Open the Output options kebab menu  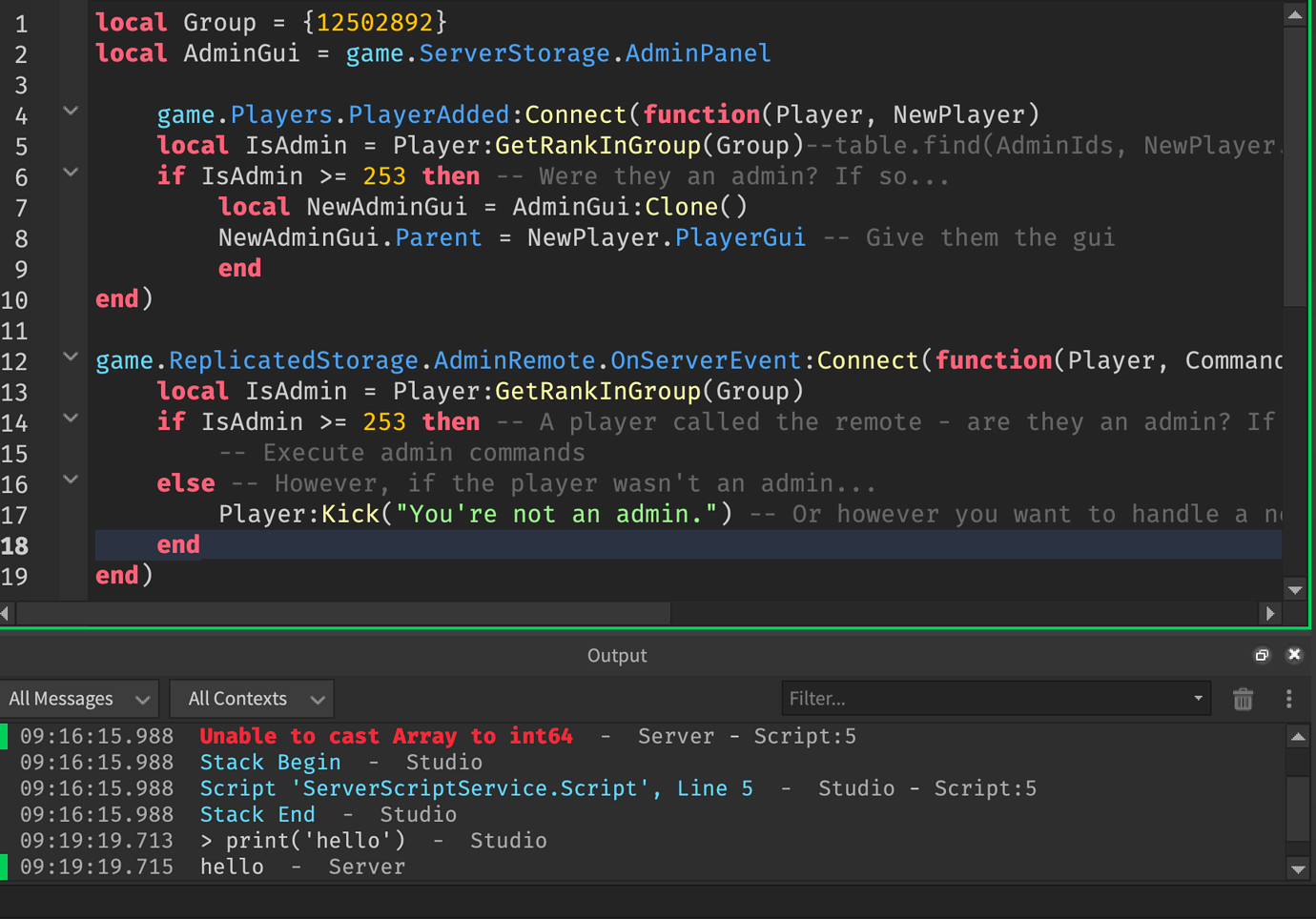pyautogui.click(x=1288, y=699)
